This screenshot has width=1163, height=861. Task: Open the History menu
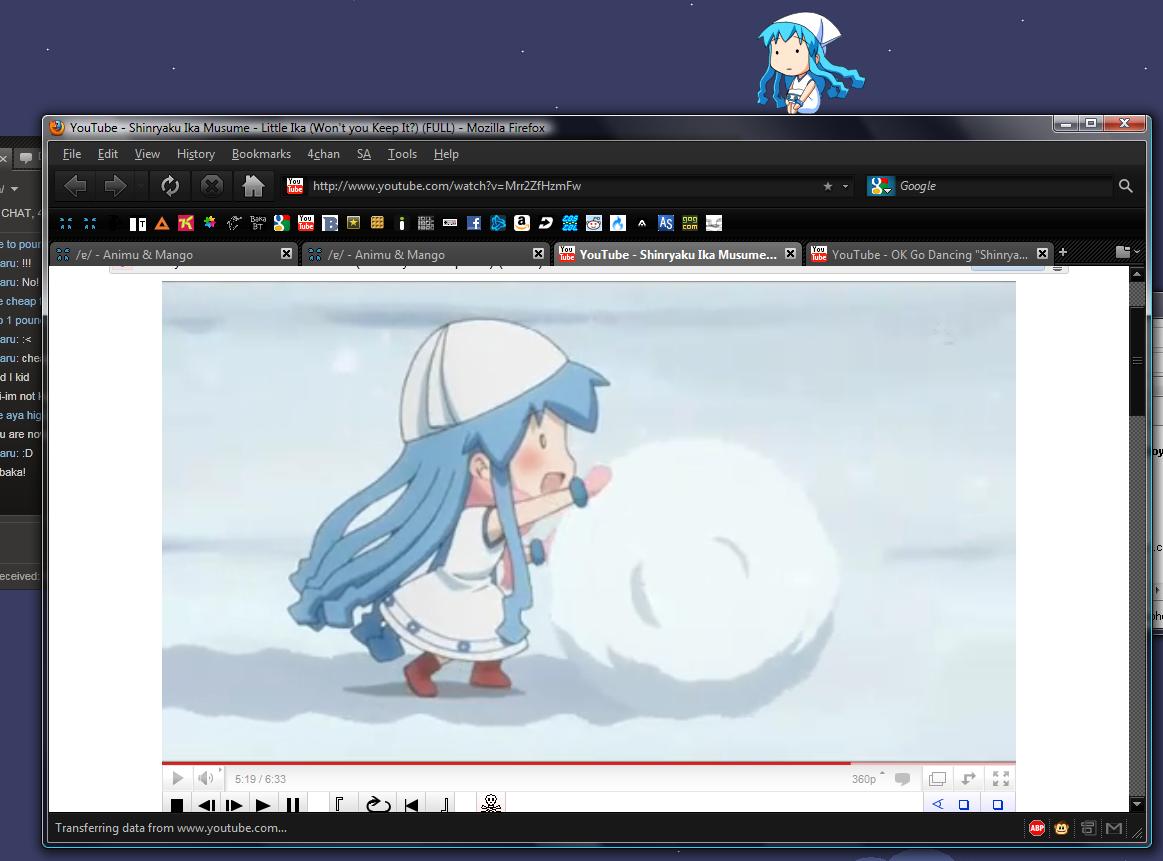click(x=196, y=154)
